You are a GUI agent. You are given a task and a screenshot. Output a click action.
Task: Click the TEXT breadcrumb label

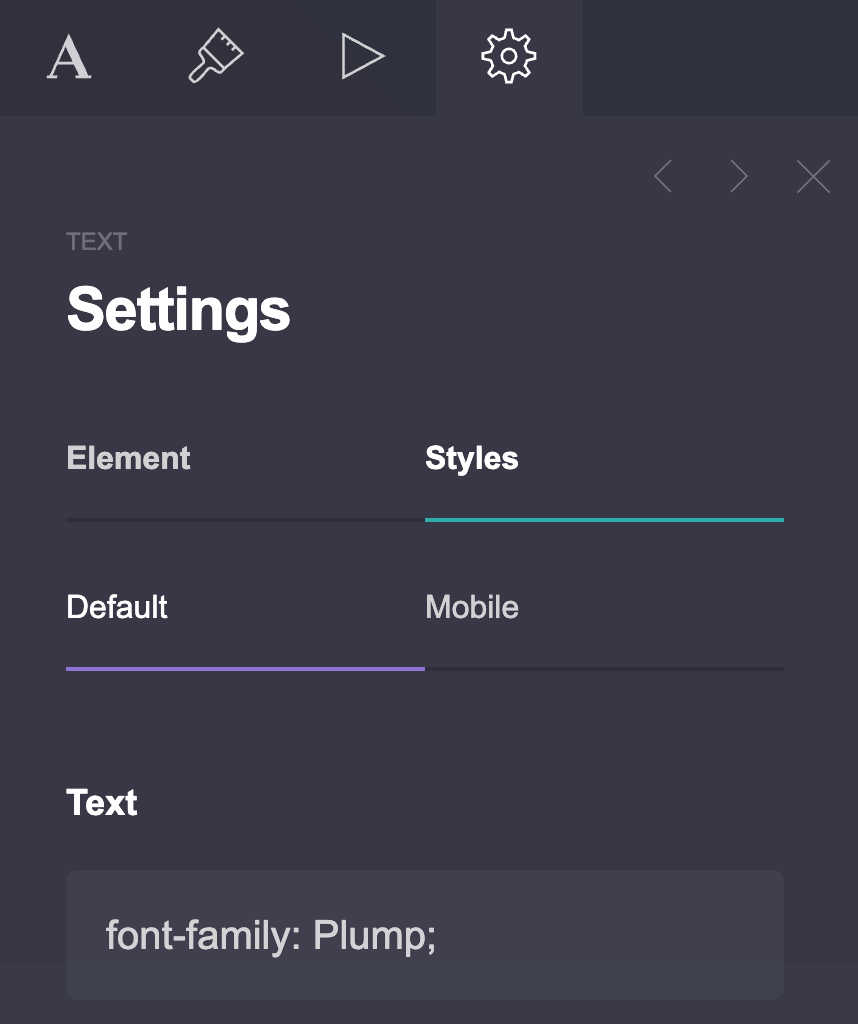97,241
